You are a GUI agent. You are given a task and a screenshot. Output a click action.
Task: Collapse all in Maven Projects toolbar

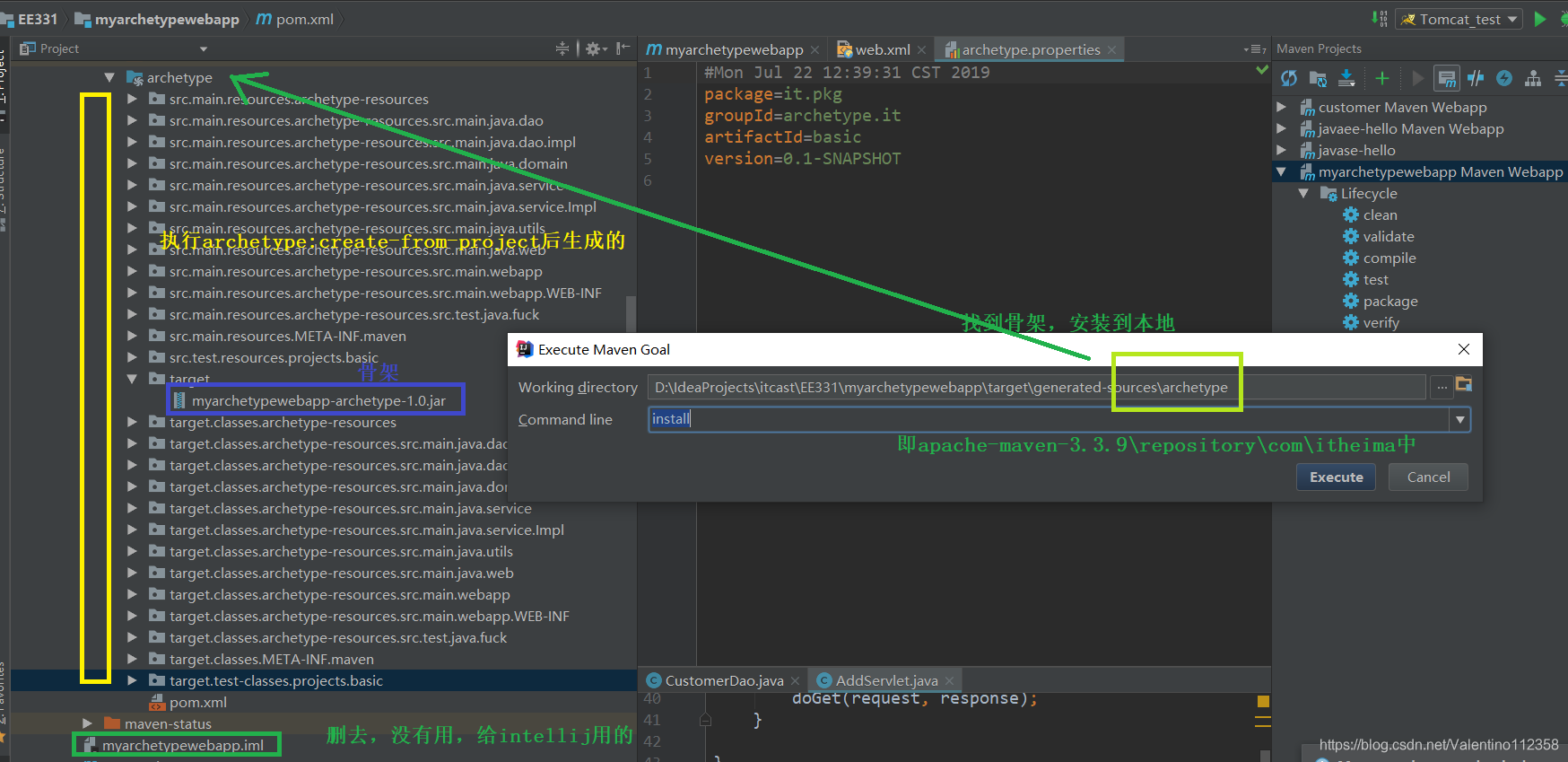pos(1562,79)
